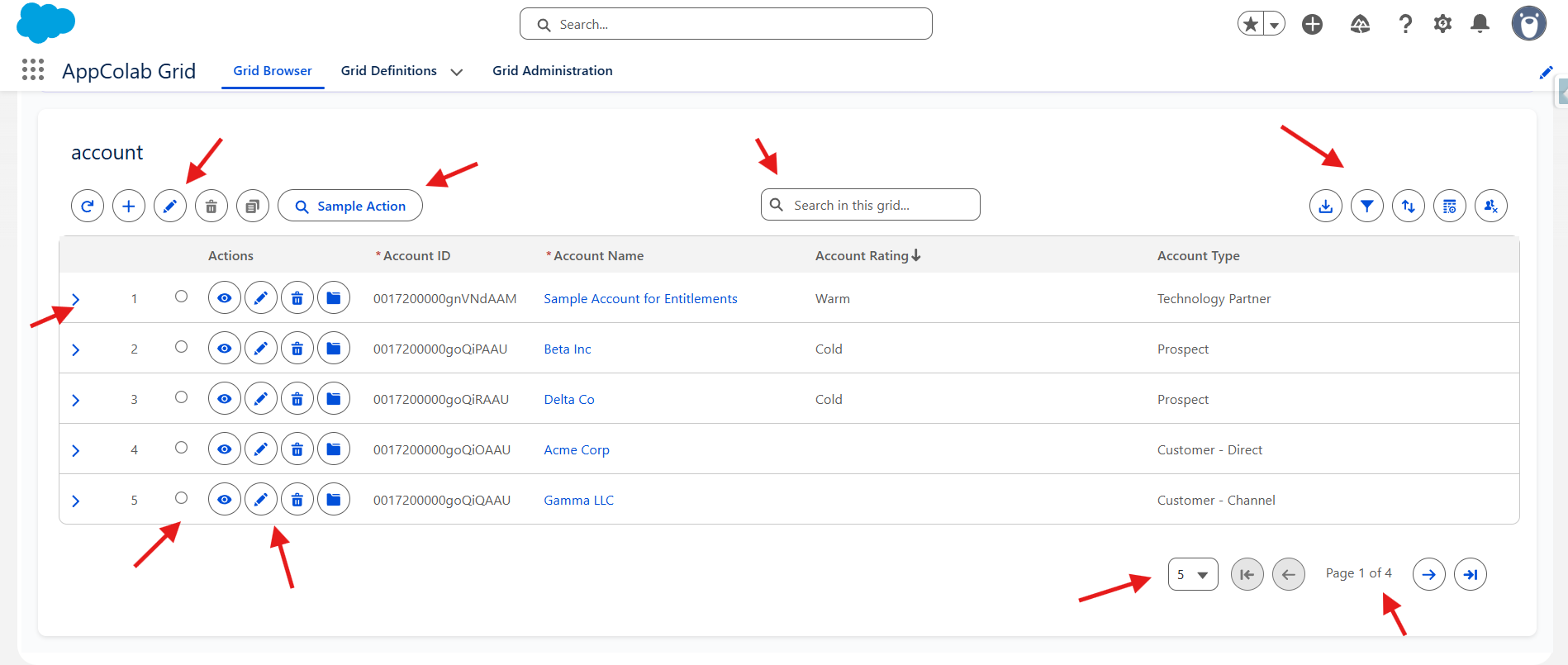
Task: Expand the Beta Inc row chevron
Action: point(76,349)
